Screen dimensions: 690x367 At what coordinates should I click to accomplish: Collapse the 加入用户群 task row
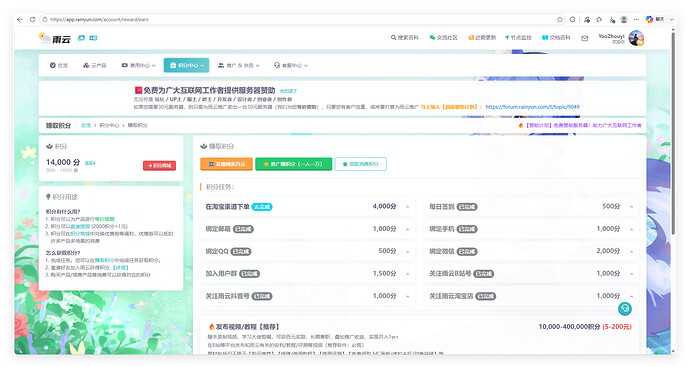coord(407,274)
